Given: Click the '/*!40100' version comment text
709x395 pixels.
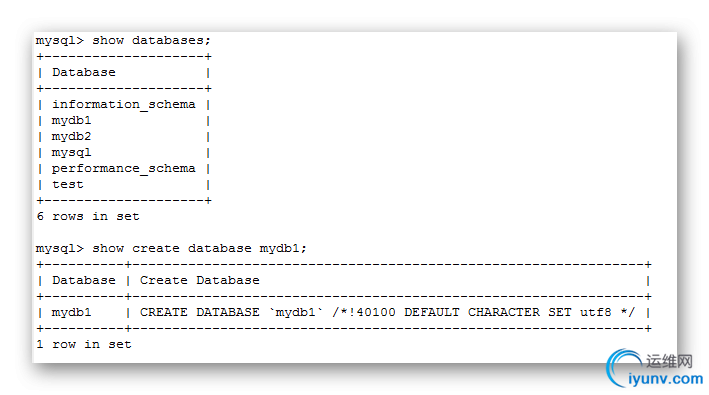Looking at the screenshot, I should (364, 312).
